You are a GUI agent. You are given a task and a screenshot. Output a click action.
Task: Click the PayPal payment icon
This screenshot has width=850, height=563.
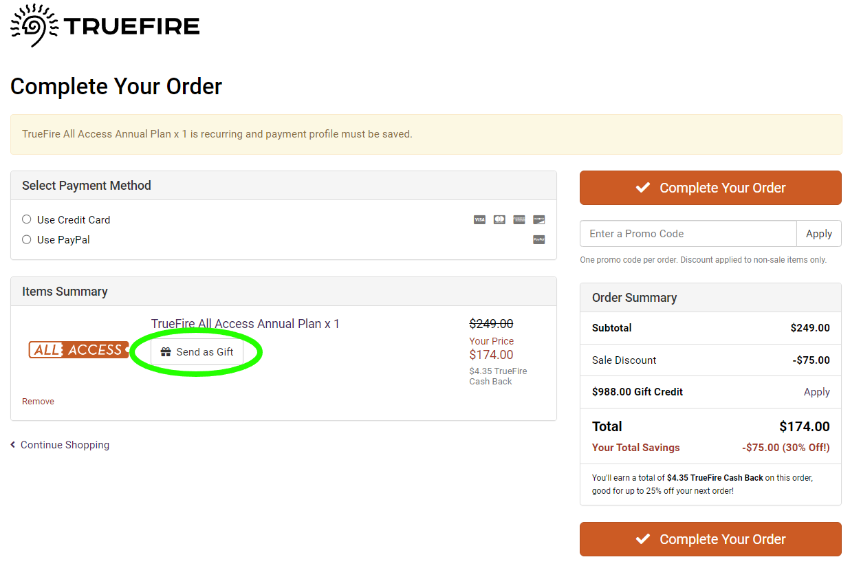click(x=539, y=240)
